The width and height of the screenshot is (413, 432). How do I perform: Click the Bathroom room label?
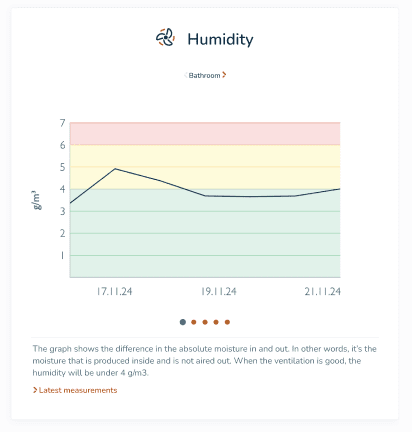[x=204, y=76]
